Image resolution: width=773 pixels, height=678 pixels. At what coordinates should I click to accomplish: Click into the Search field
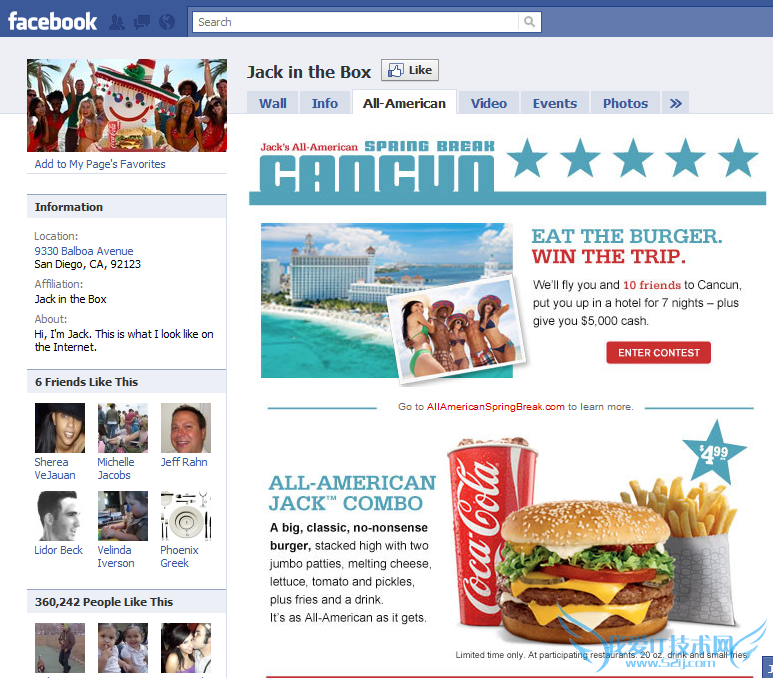[355, 22]
